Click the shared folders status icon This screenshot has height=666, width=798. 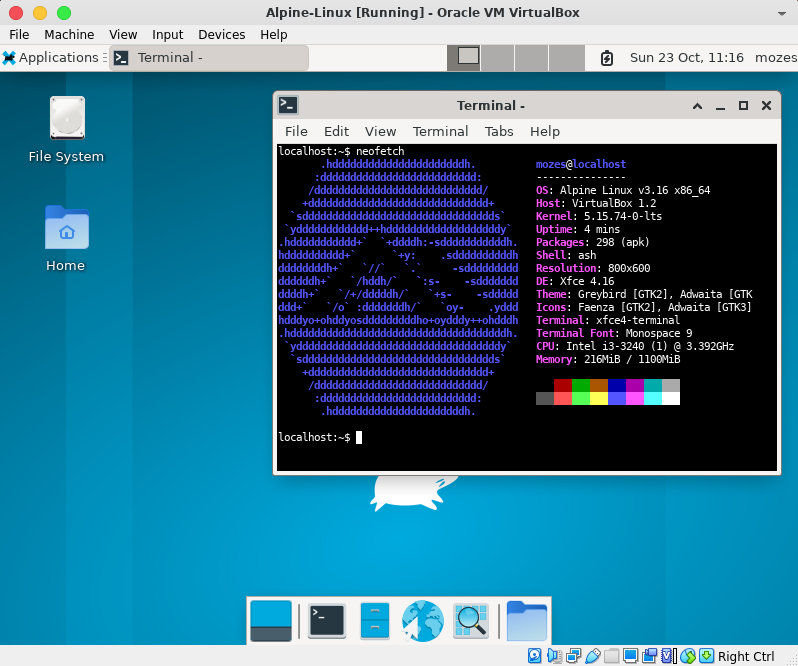tap(611, 656)
